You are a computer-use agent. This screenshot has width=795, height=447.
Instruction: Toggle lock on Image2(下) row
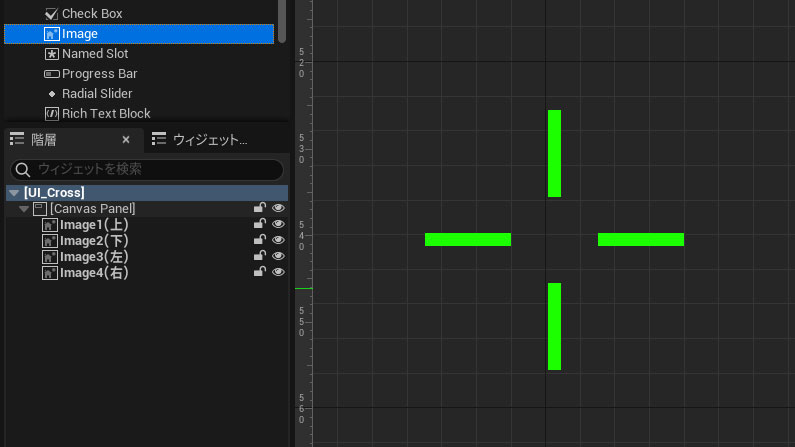[x=260, y=240]
